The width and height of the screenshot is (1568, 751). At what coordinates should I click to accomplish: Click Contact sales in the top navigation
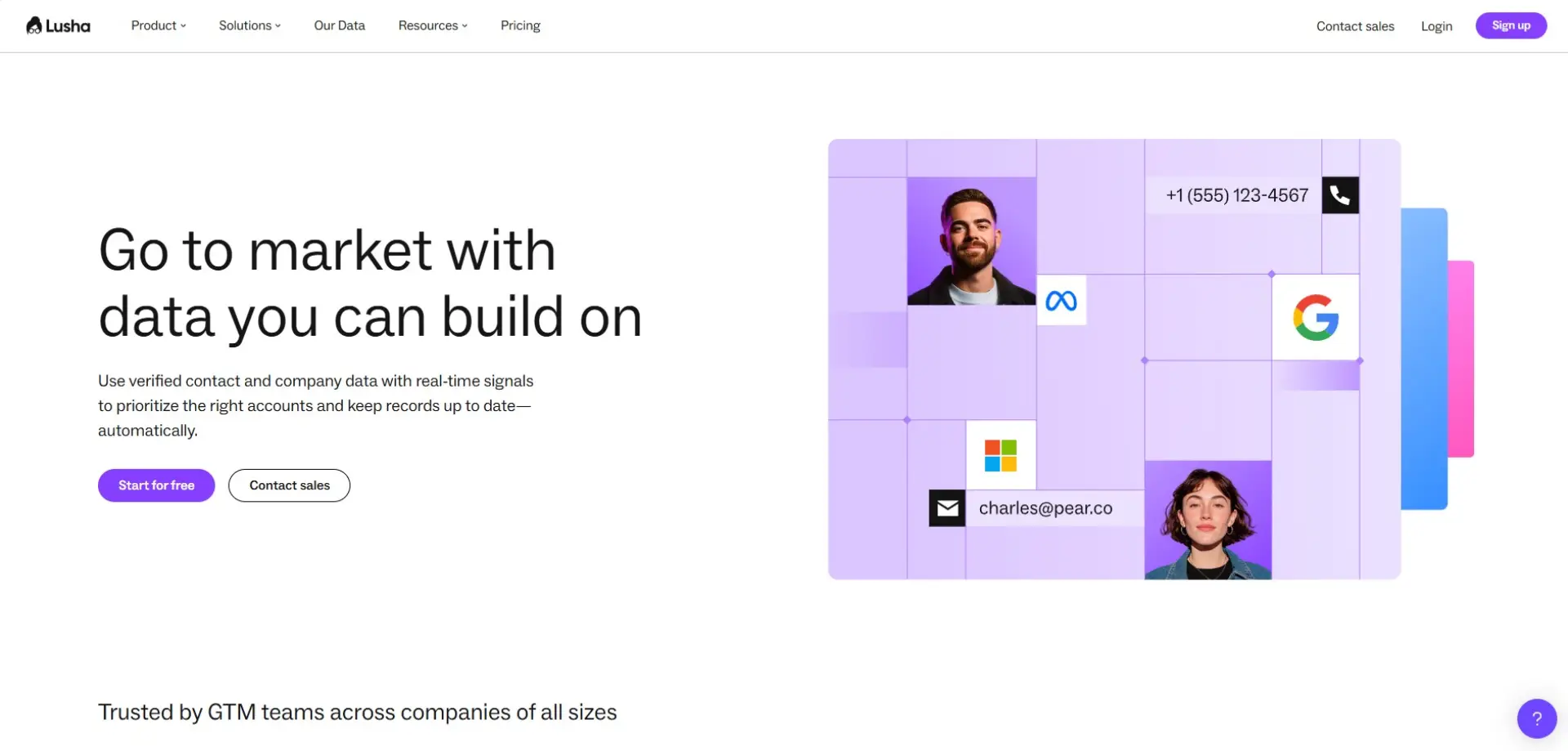[1356, 26]
